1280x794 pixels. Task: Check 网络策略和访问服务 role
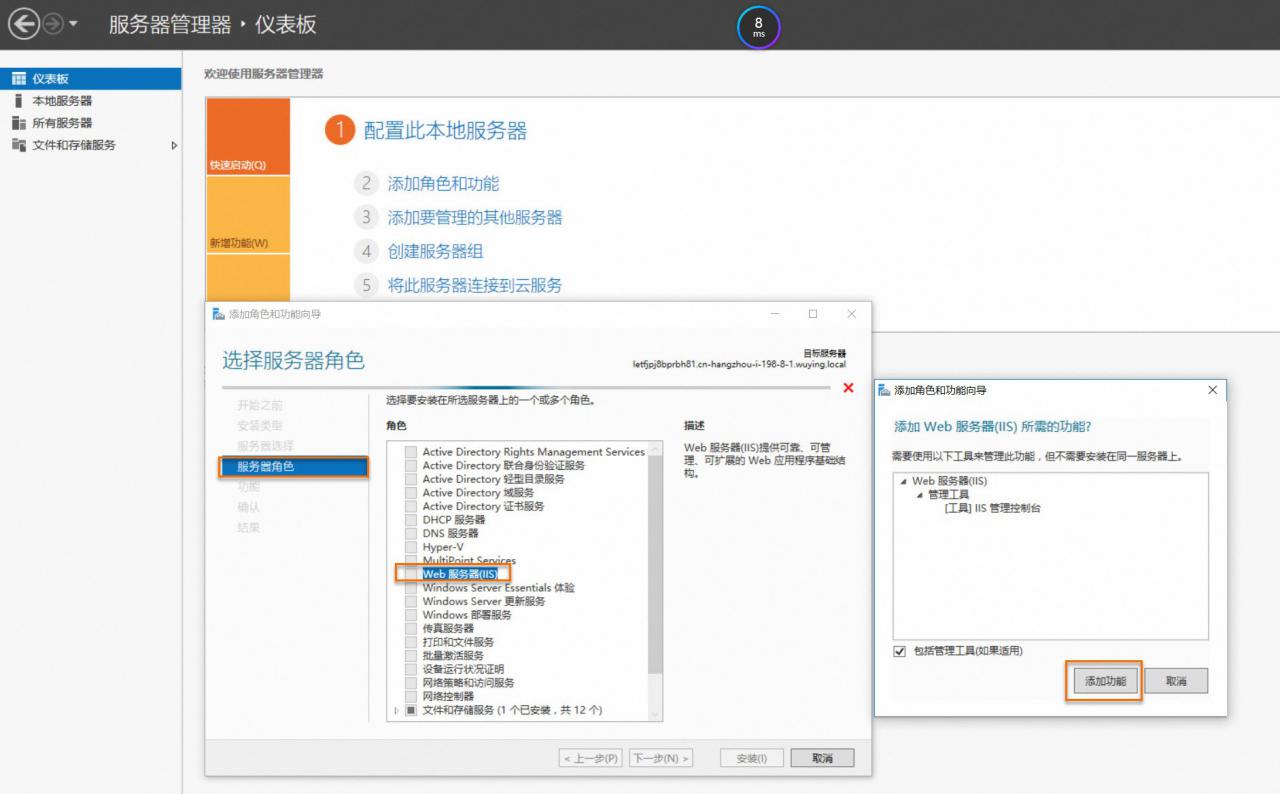[x=411, y=682]
